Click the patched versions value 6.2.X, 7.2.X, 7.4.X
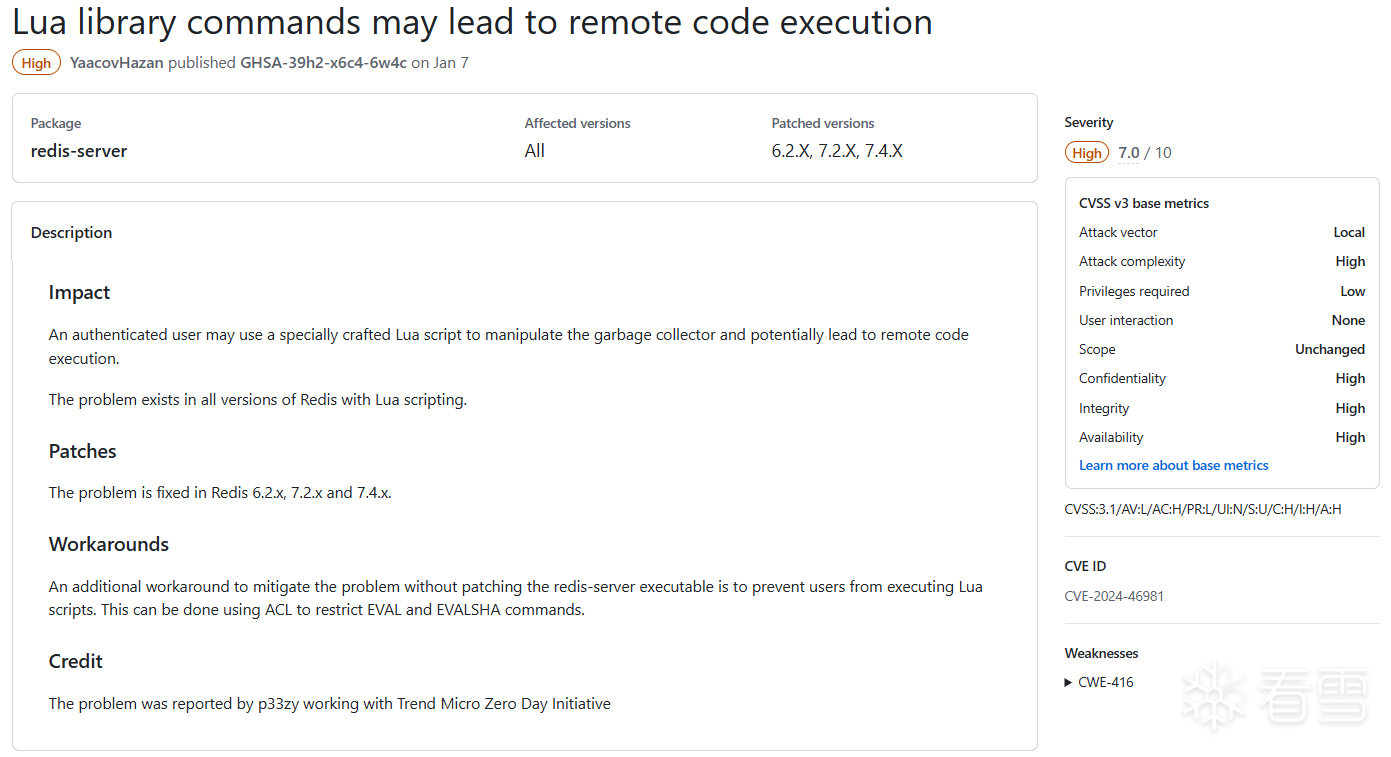Screen dimensions: 1391x757 (x=836, y=152)
